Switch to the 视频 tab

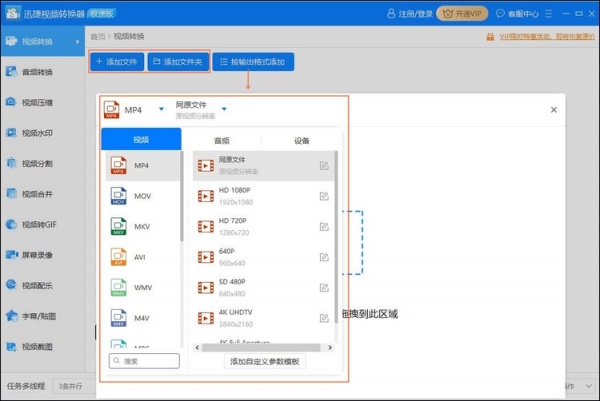141,139
